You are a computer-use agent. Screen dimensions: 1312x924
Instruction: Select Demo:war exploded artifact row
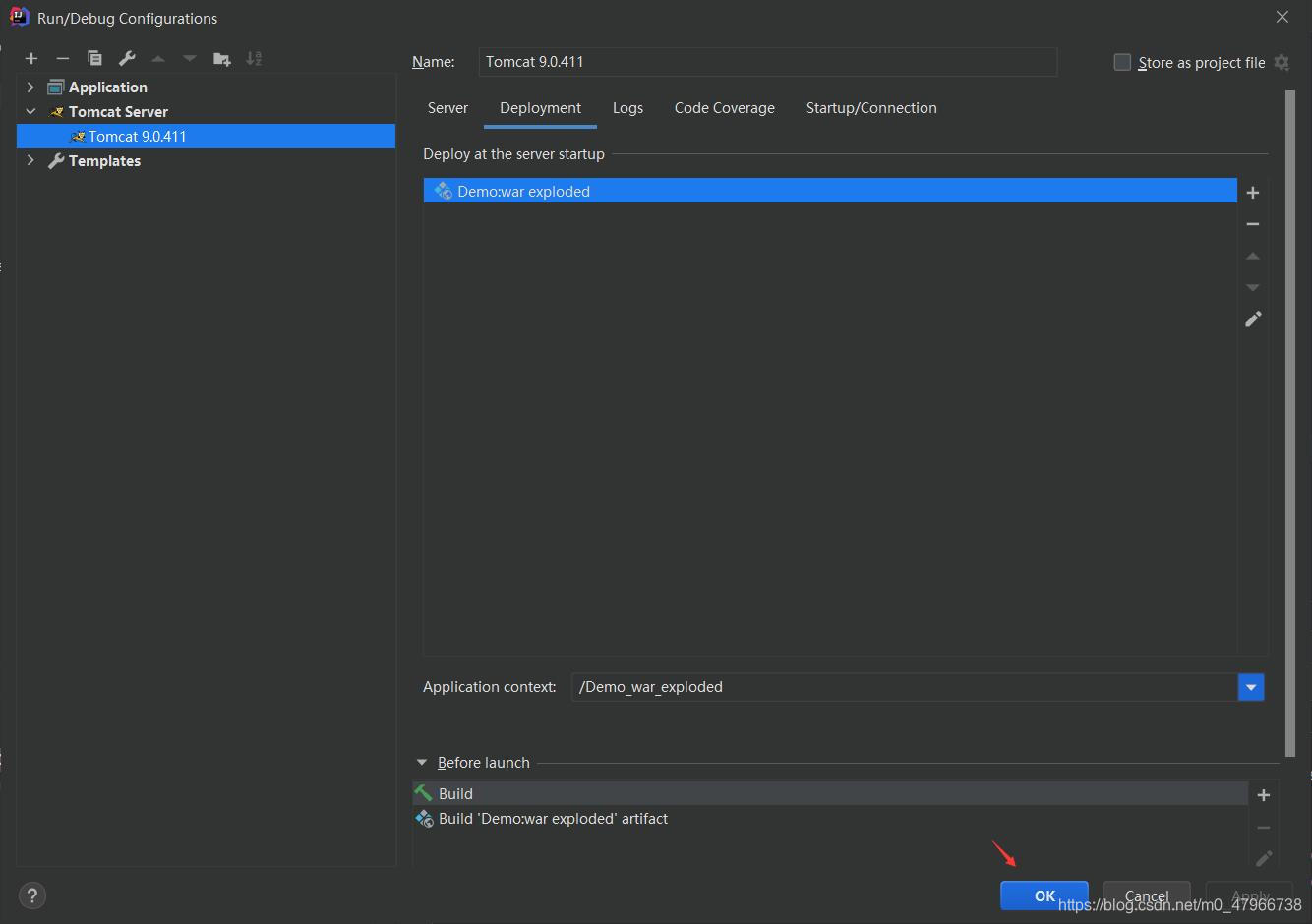click(830, 191)
